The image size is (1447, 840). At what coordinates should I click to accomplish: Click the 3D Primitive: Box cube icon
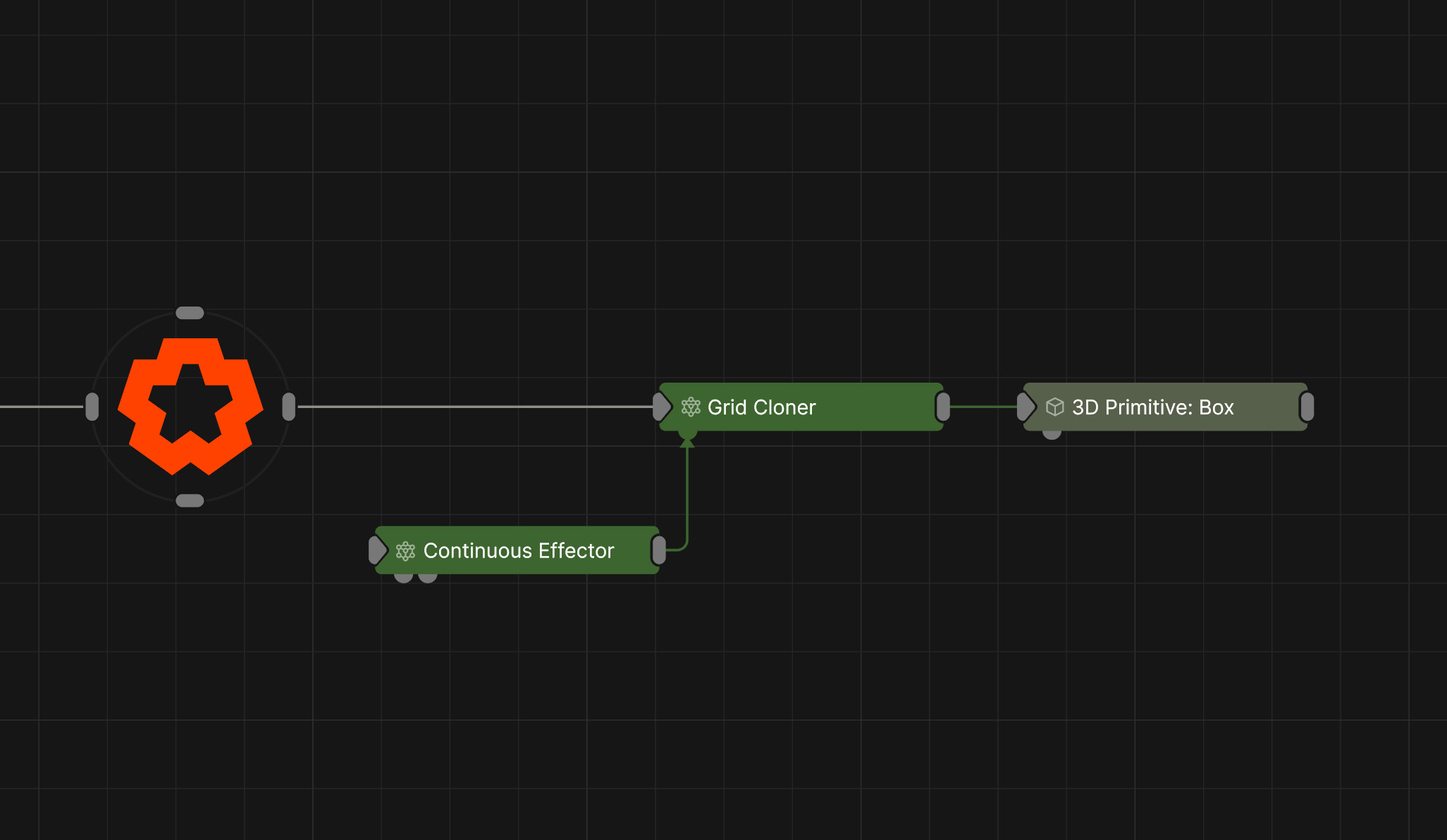point(1054,407)
